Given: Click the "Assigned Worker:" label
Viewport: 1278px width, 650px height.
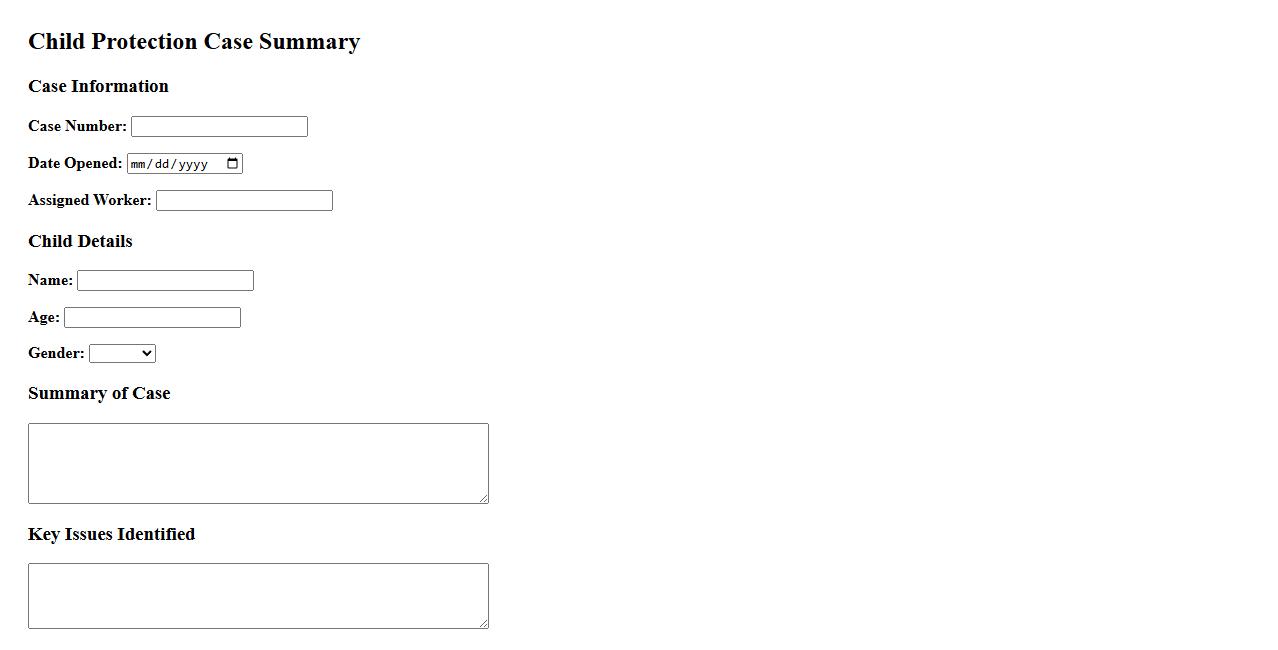Looking at the screenshot, I should [89, 200].
